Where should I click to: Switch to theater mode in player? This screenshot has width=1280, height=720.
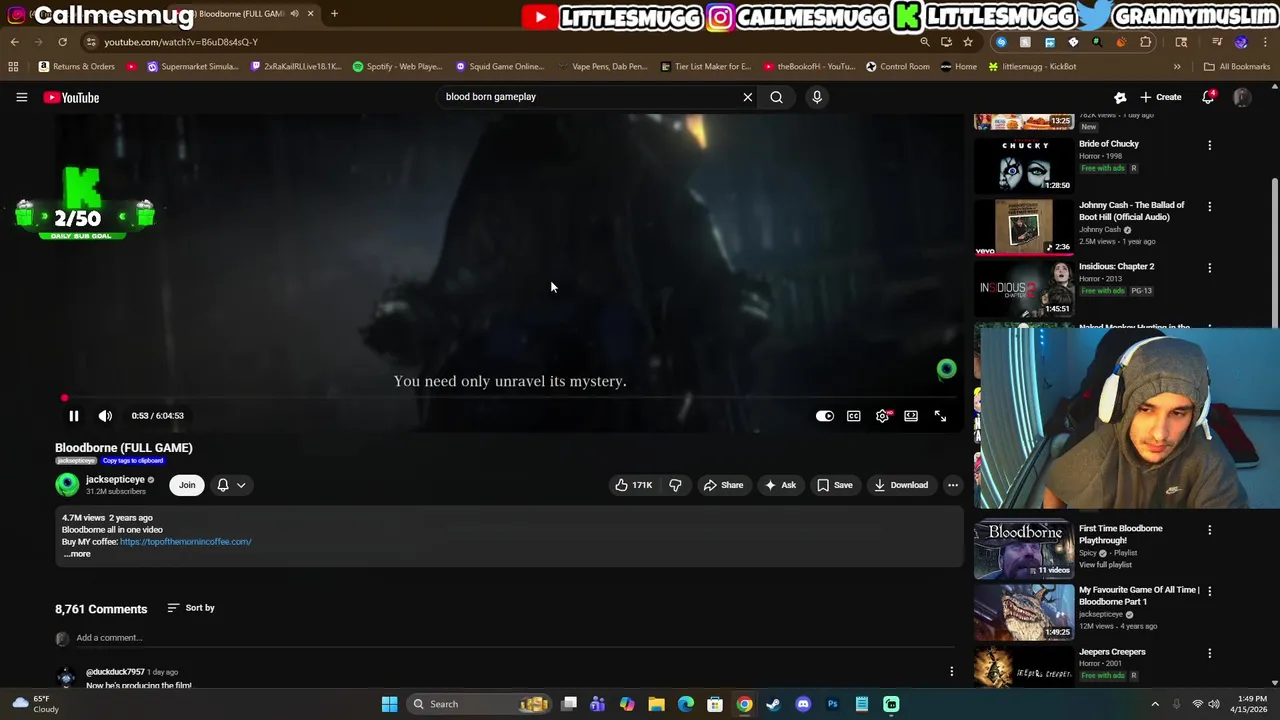click(911, 416)
